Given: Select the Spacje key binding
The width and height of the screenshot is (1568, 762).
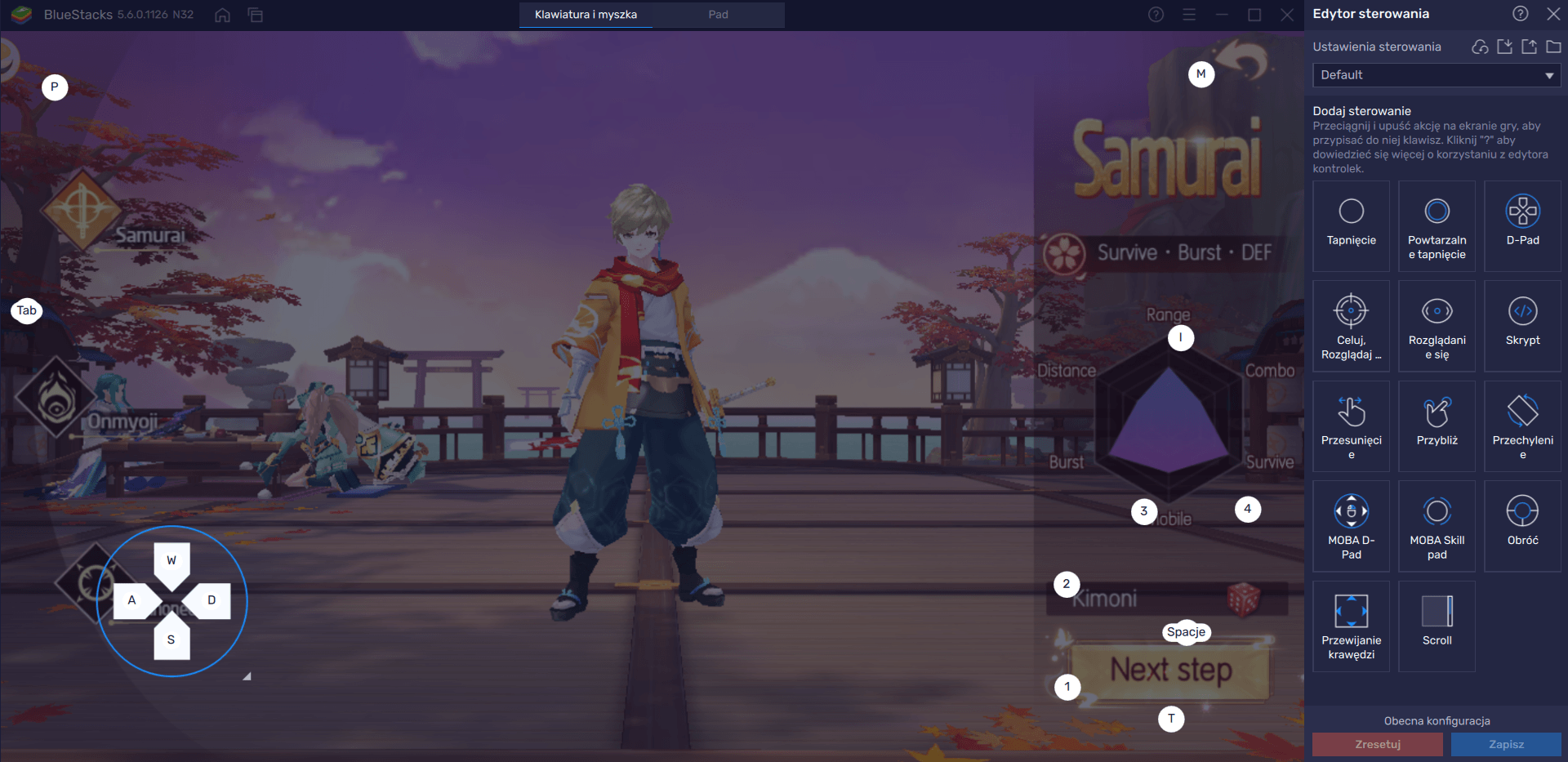Looking at the screenshot, I should coord(1186,632).
